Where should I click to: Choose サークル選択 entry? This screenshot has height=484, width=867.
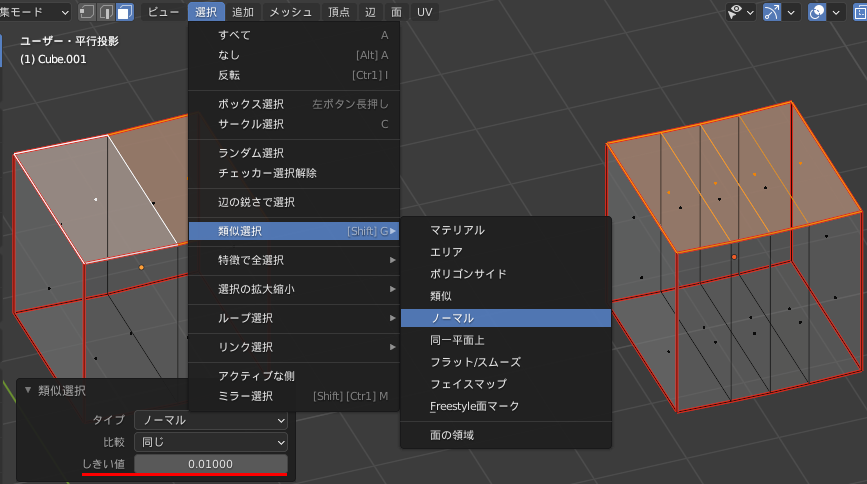click(294, 124)
